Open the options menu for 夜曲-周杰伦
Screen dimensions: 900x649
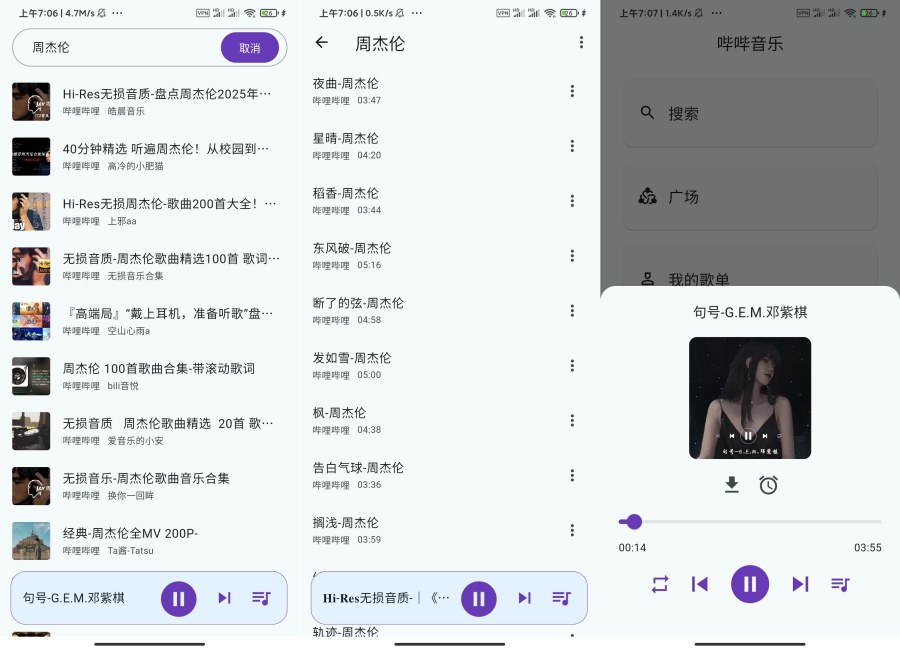572,91
